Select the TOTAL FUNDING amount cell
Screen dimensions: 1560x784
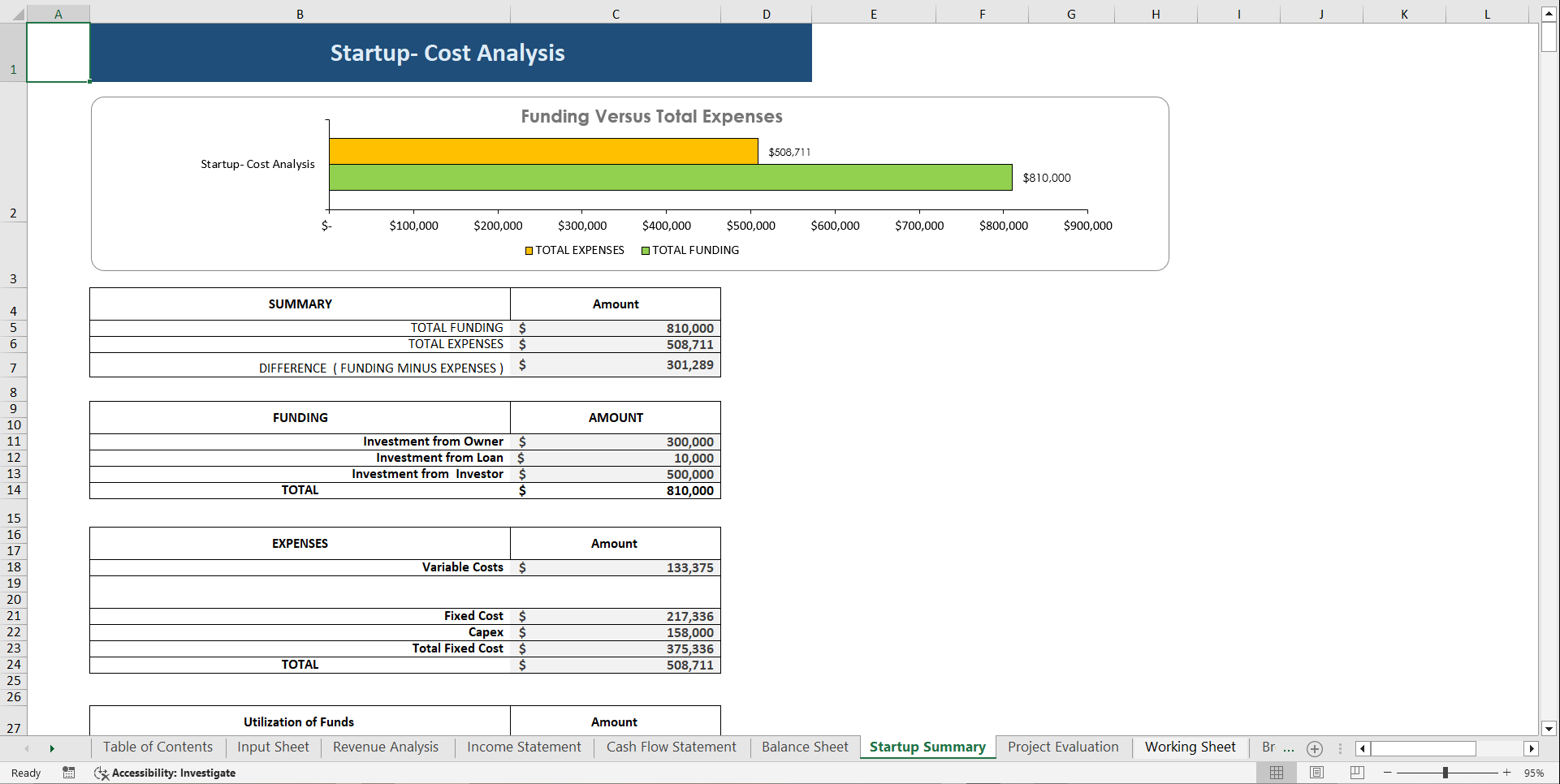pyautogui.click(x=616, y=328)
